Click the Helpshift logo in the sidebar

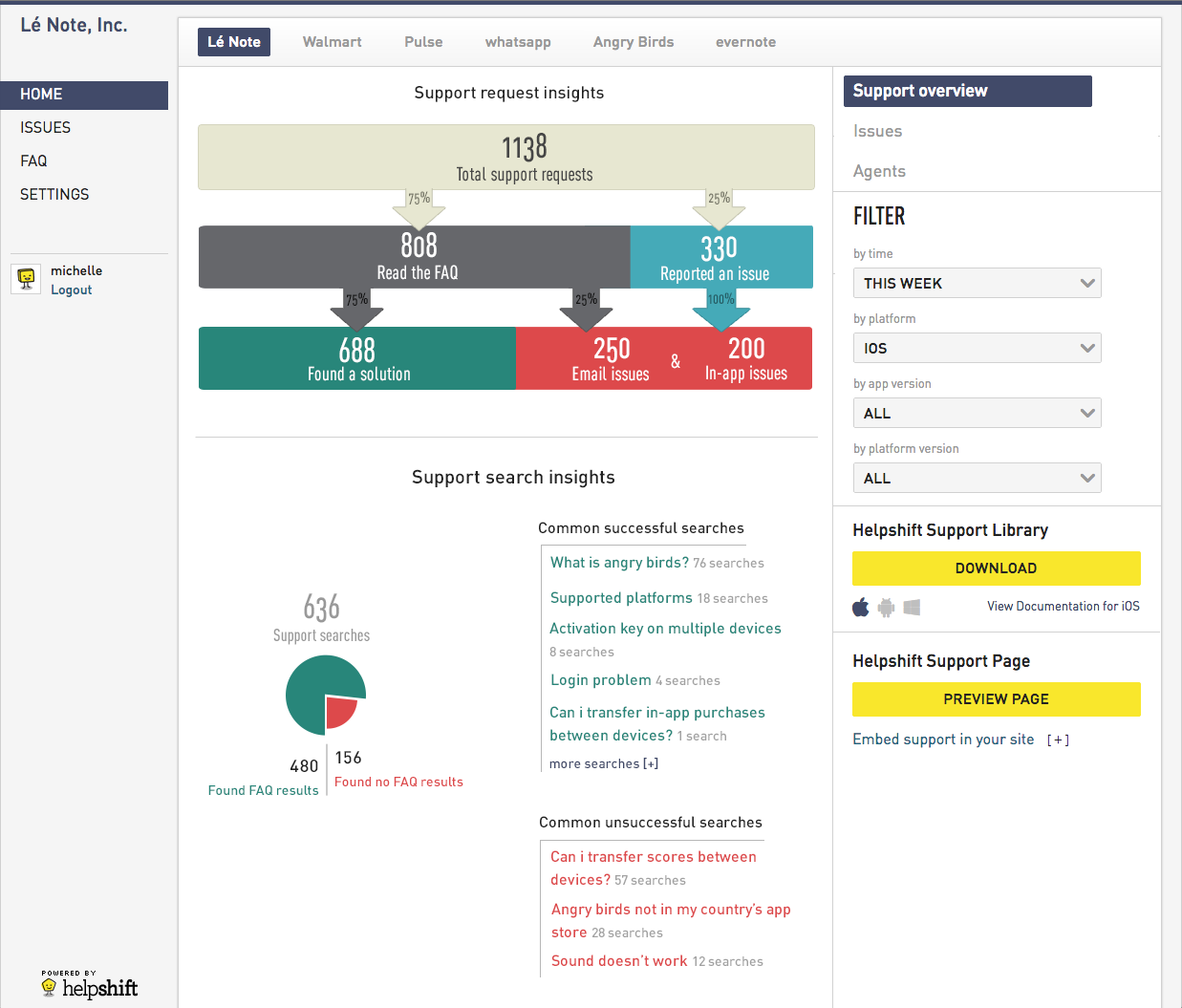pos(90,986)
